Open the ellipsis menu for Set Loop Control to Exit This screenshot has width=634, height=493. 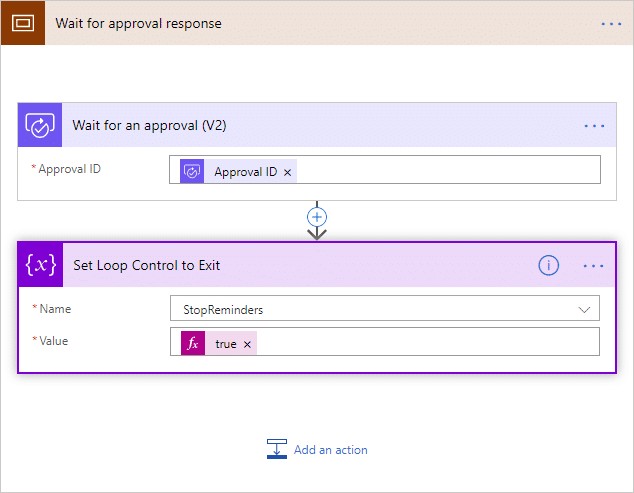click(593, 266)
